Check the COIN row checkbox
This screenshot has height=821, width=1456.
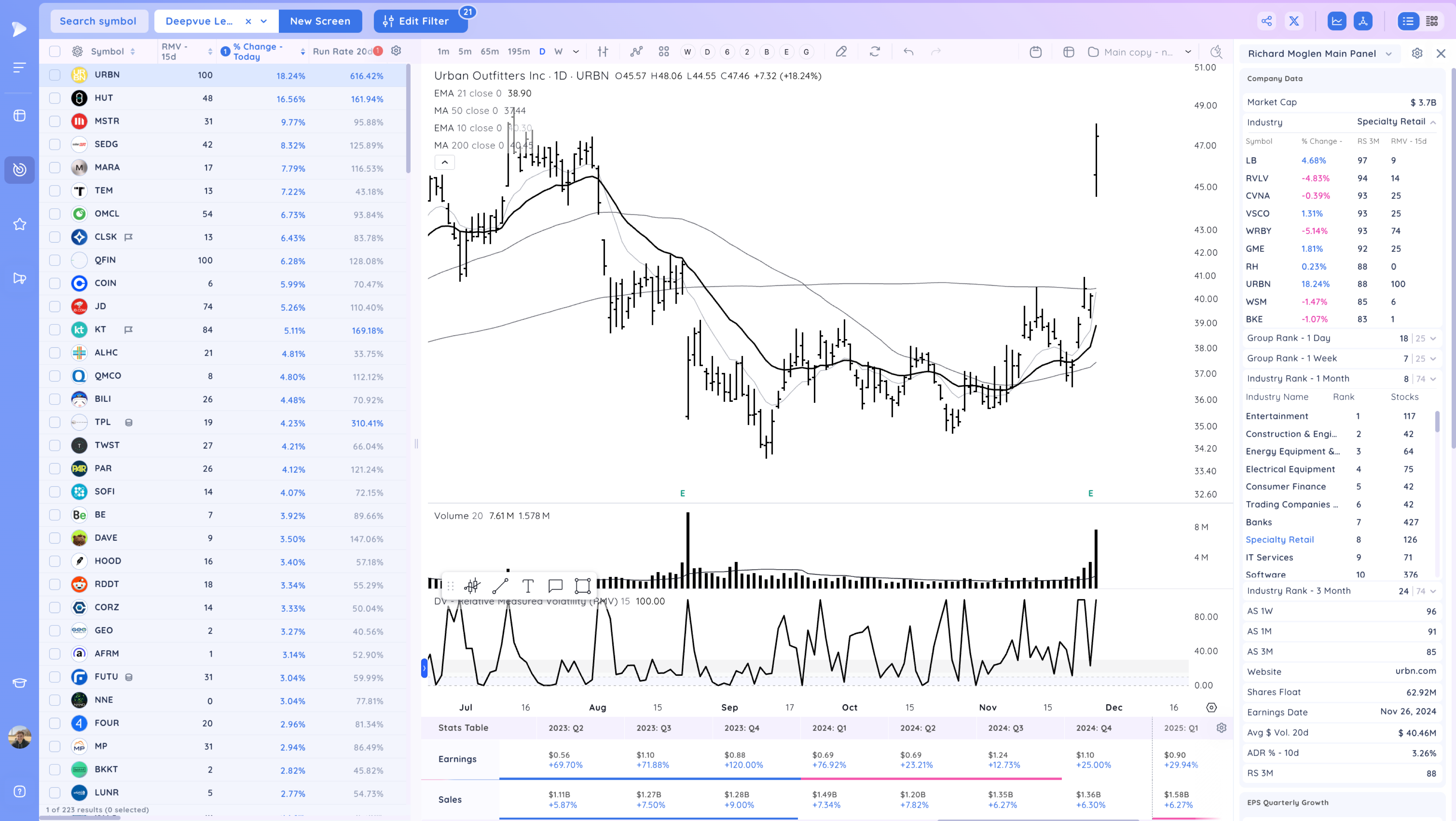55,283
